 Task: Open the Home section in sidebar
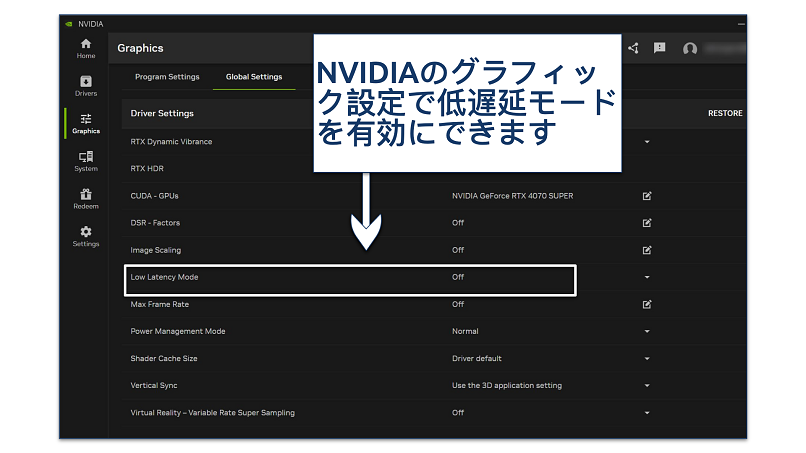[x=86, y=49]
